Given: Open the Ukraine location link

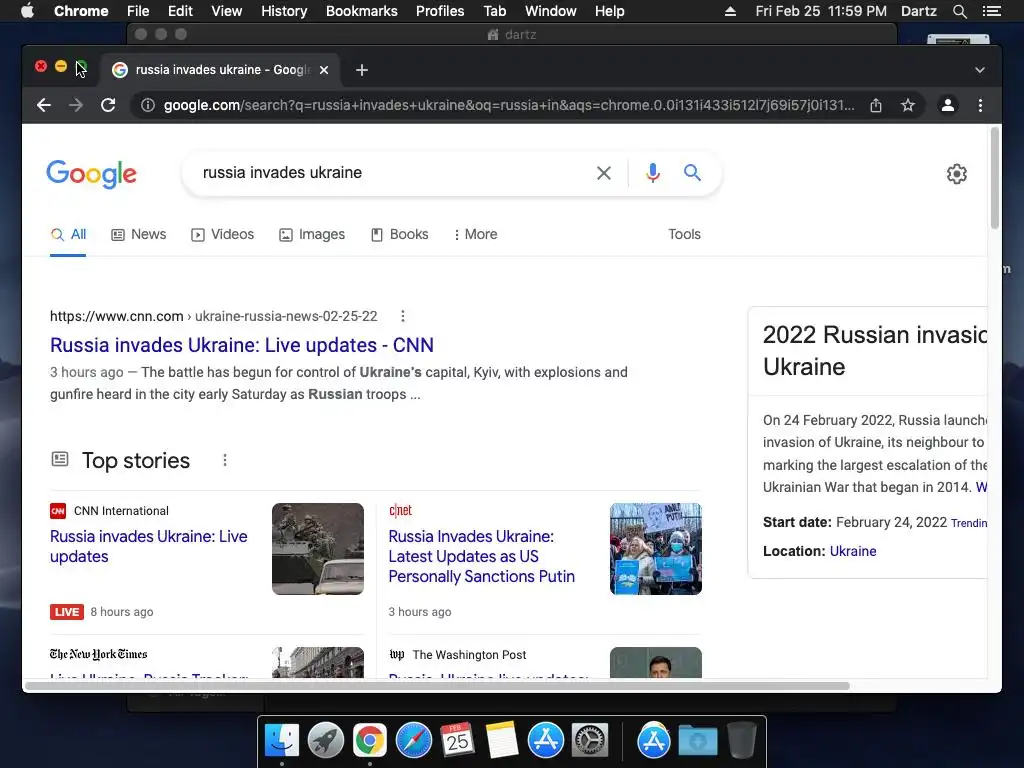Looking at the screenshot, I should (x=853, y=551).
